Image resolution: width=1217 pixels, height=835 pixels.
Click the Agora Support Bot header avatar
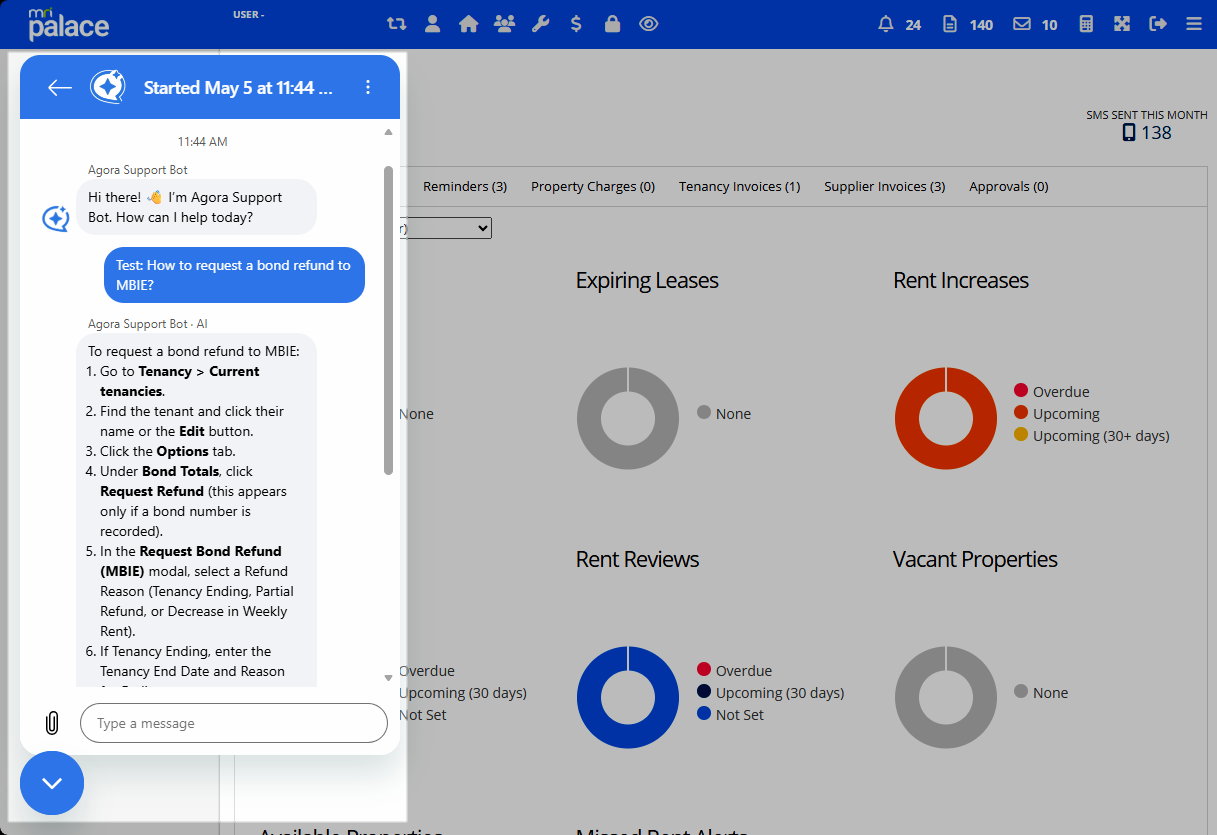tap(108, 88)
